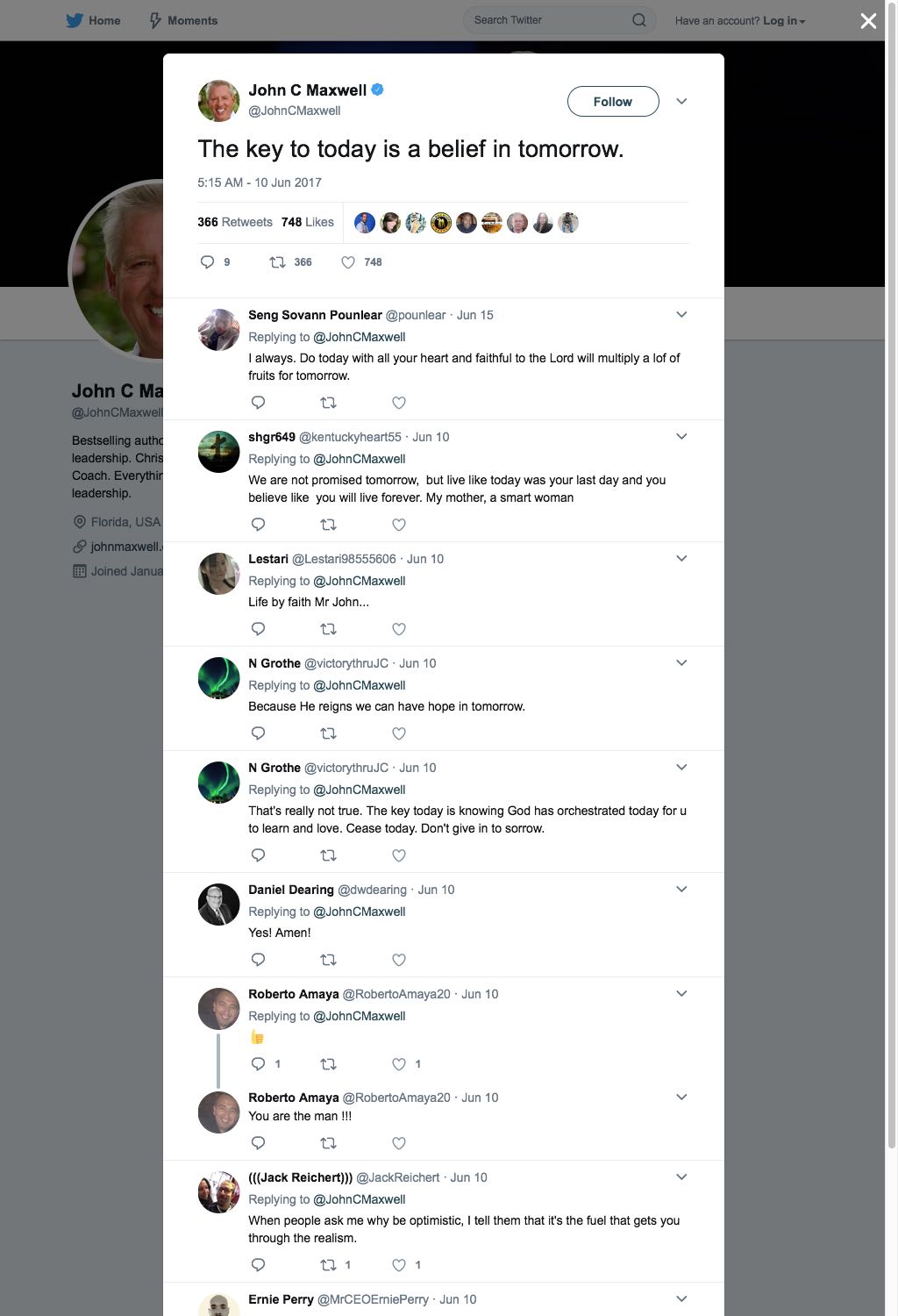Reply to Lestari's tweet
This screenshot has height=1316, width=898.
[x=258, y=629]
